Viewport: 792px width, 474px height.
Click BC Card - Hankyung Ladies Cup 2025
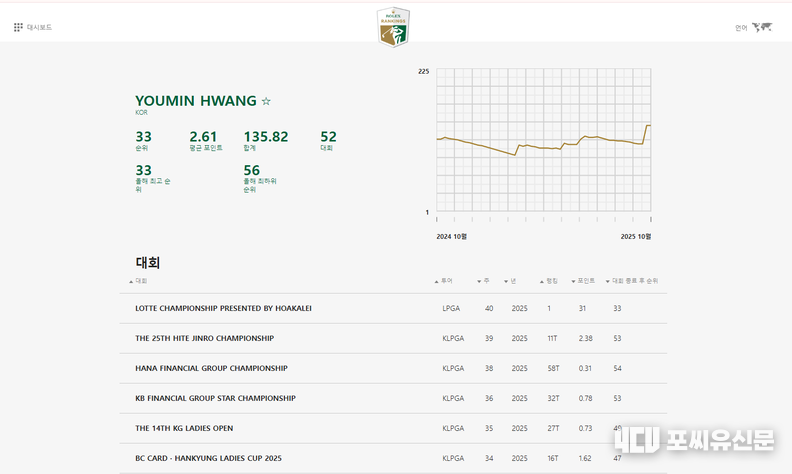pyautogui.click(x=208, y=458)
